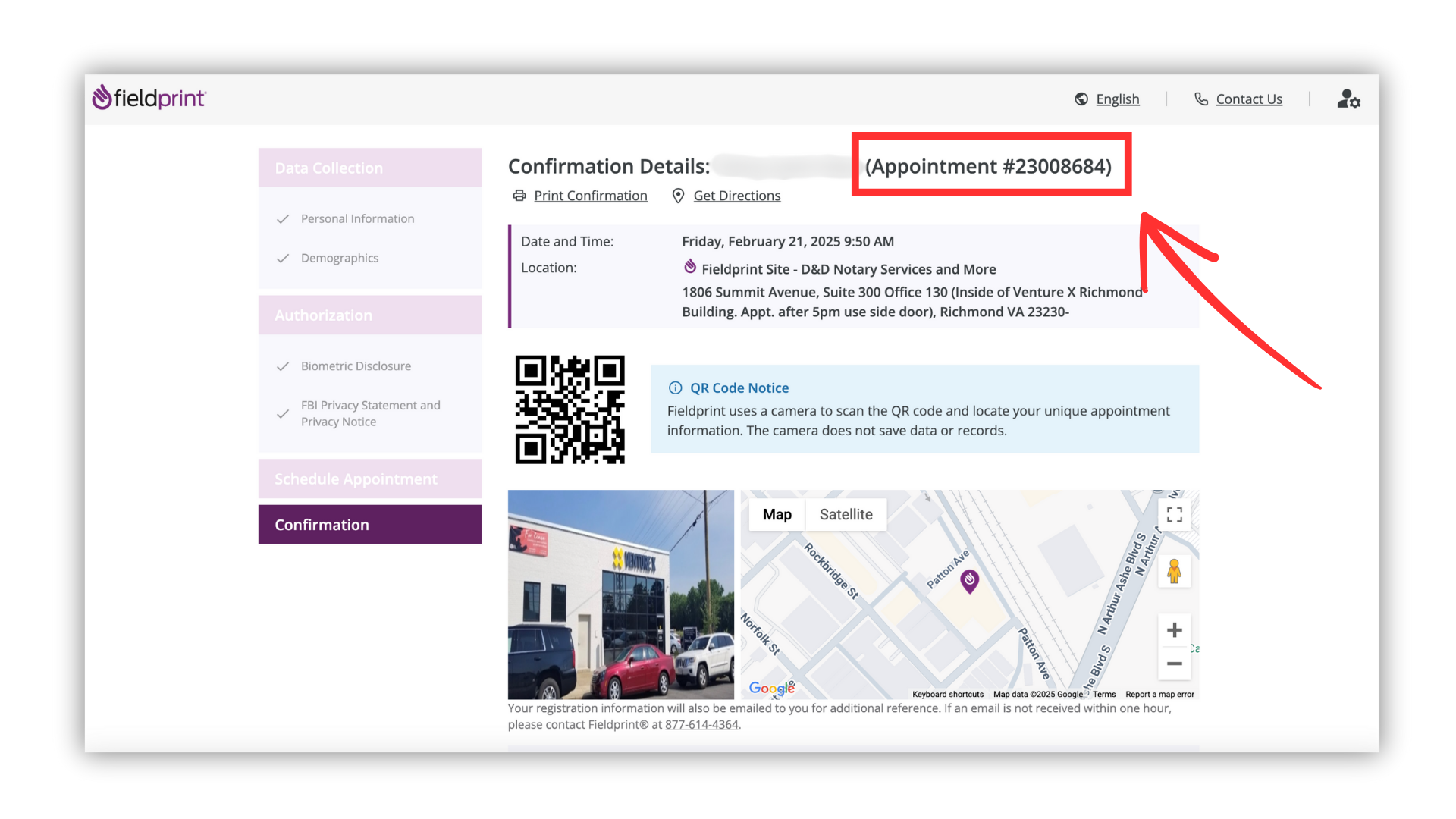Click the printer icon
Viewport: 1456px width, 819px height.
click(x=519, y=196)
